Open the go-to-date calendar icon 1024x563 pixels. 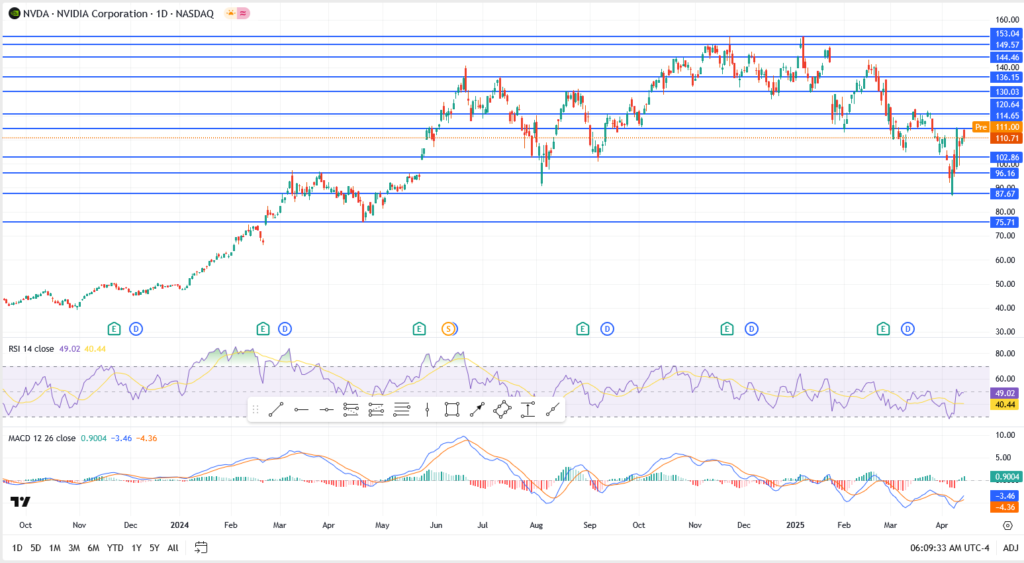(x=201, y=547)
